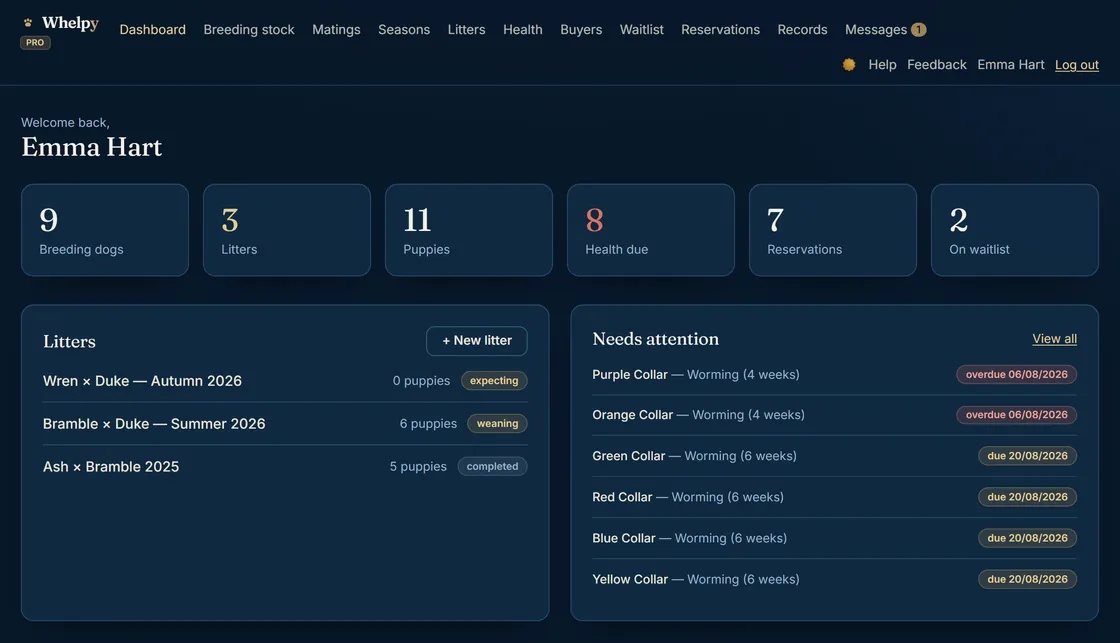The image size is (1120, 643).
Task: Click the Help link
Action: (x=882, y=64)
